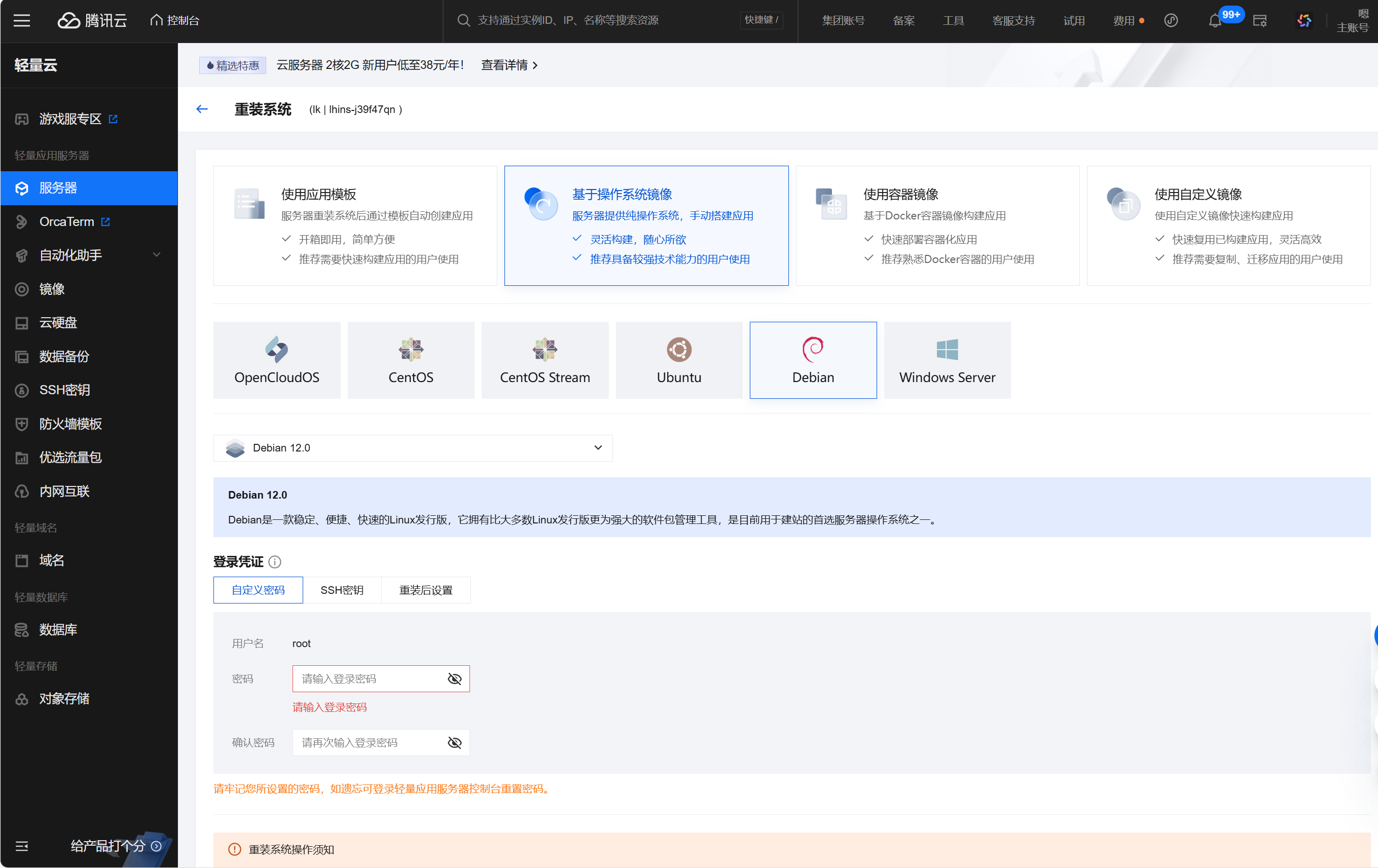
Task: Toggle password visibility eye icon
Action: click(x=455, y=680)
